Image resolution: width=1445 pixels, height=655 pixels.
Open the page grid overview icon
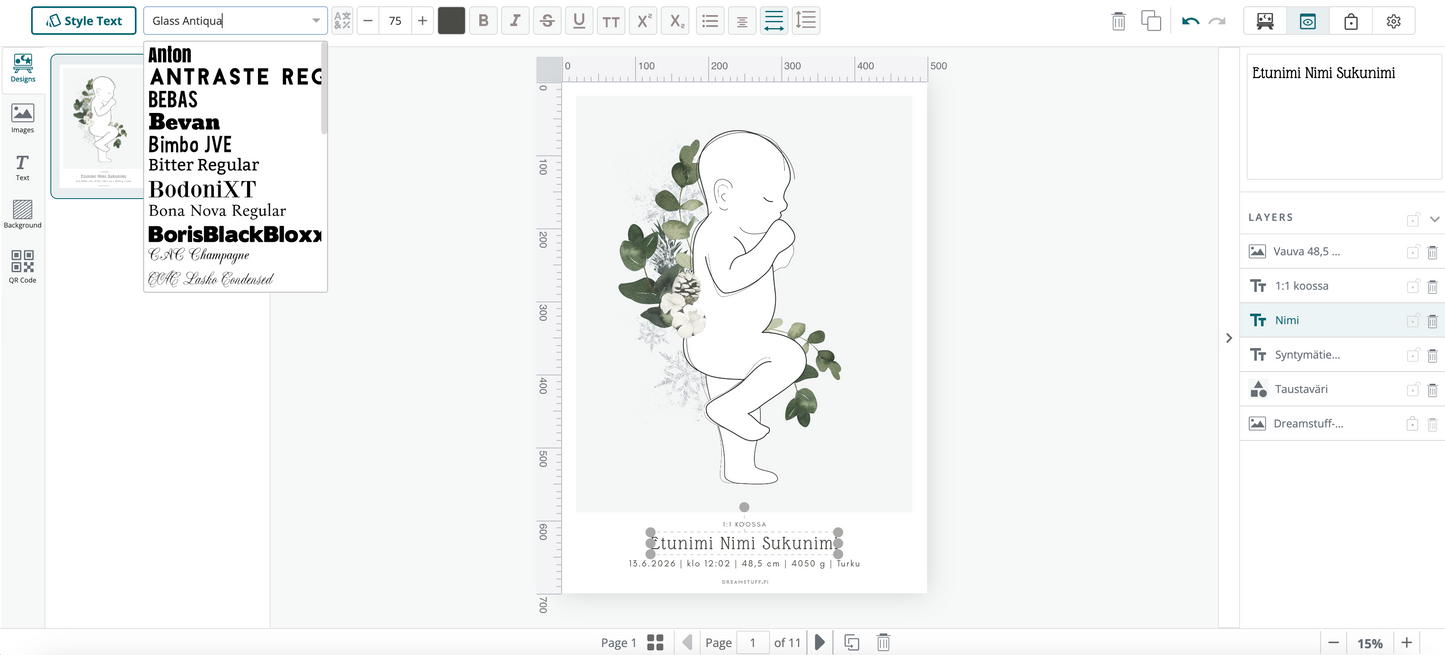click(656, 642)
